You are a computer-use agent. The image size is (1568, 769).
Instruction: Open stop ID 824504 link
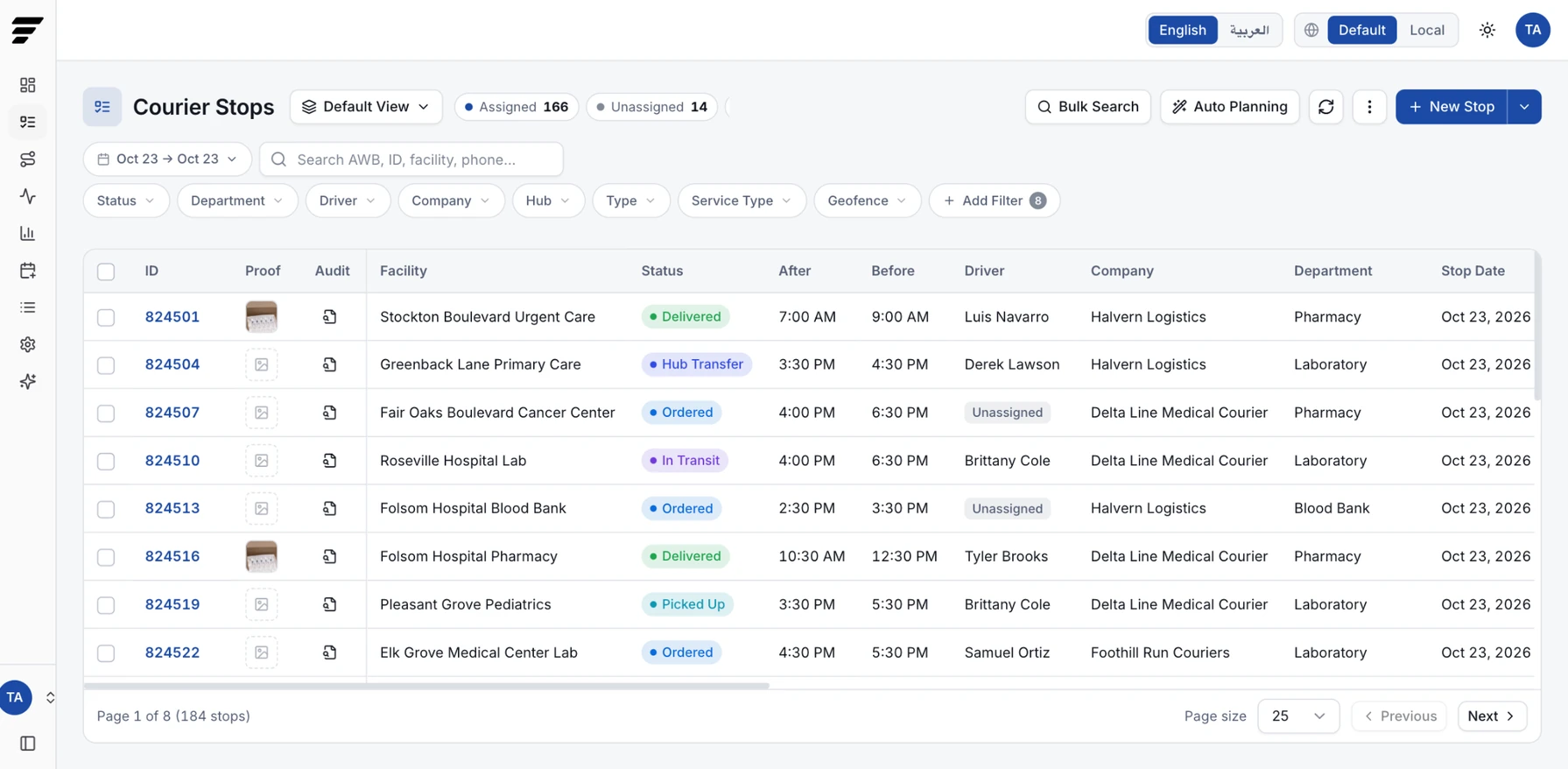[x=172, y=364]
